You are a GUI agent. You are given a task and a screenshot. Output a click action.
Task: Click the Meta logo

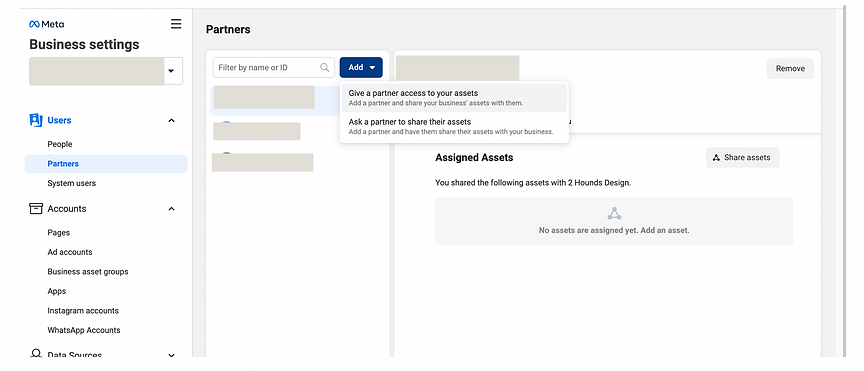click(46, 24)
